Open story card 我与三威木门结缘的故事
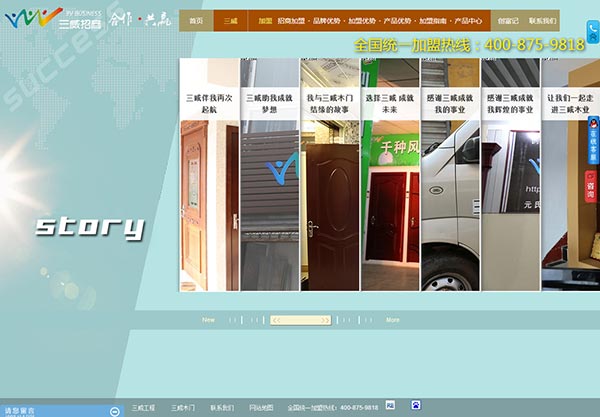This screenshot has height=417, width=600. 330,174
